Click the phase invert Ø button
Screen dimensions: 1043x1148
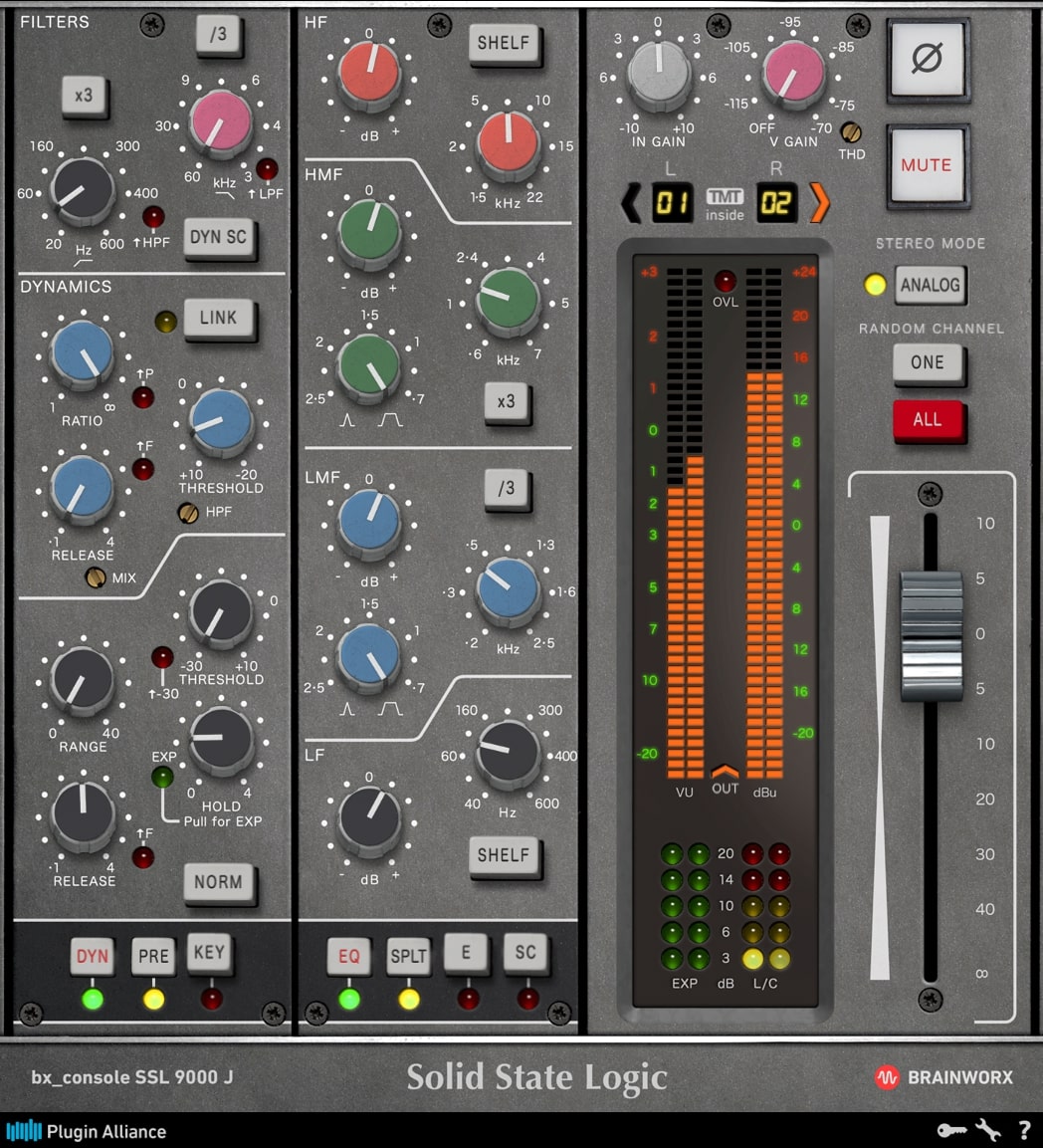927,59
